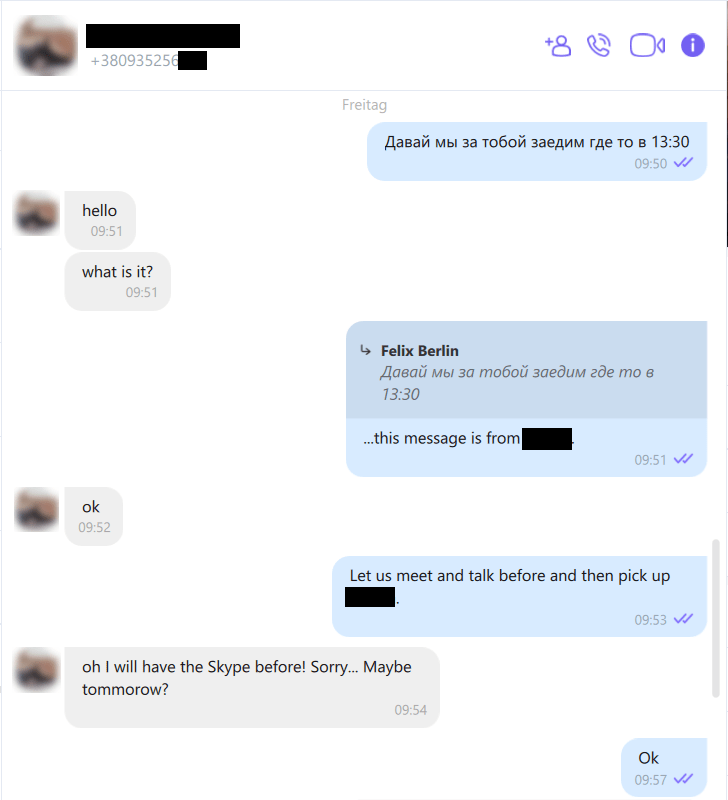Select the 'oh I will have the Skype' message
The image size is (728, 800).
pyautogui.click(x=252, y=687)
